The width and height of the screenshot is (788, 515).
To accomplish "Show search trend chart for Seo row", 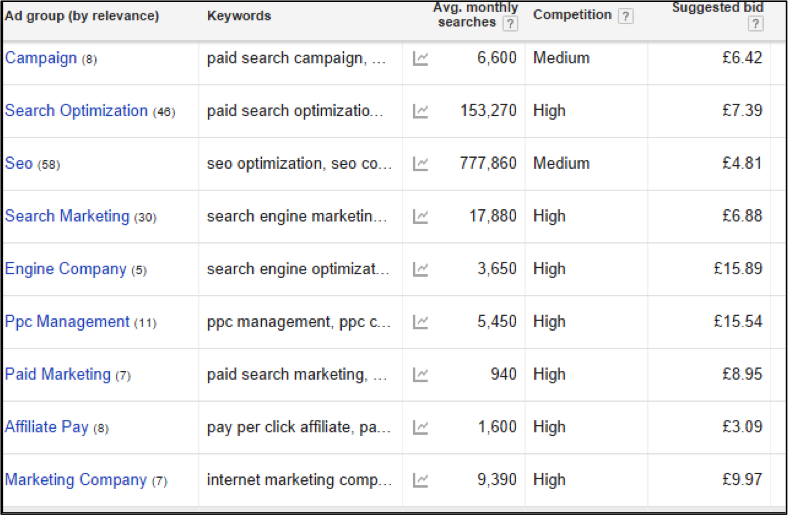I will [x=420, y=164].
